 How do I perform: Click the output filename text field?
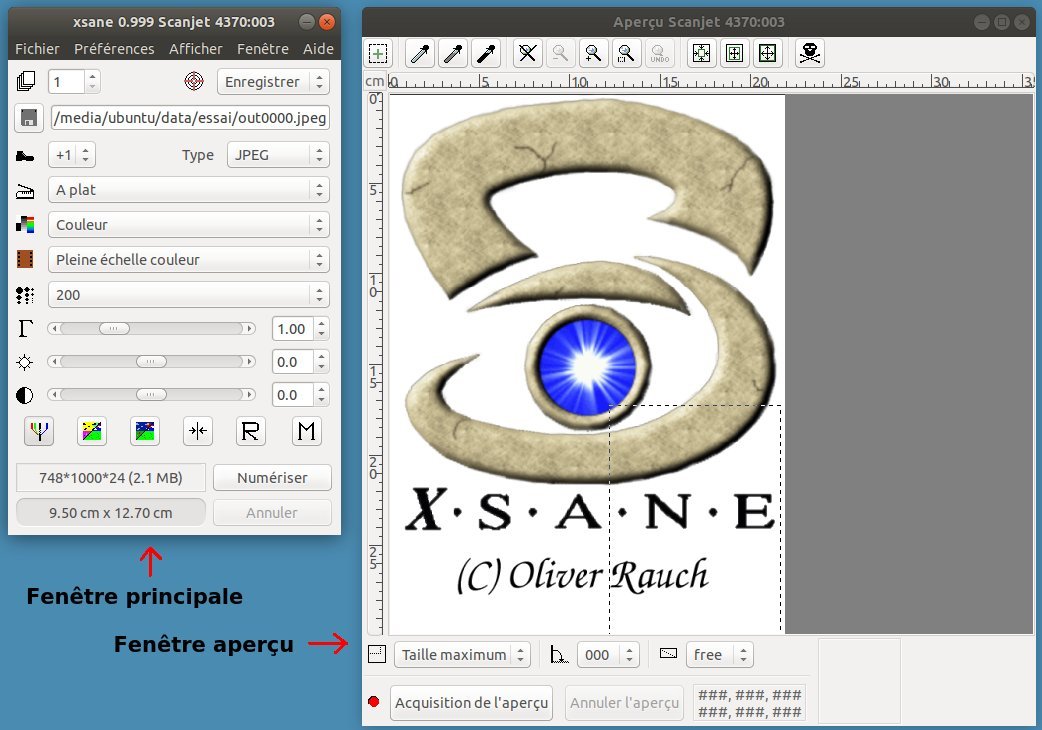coord(191,118)
